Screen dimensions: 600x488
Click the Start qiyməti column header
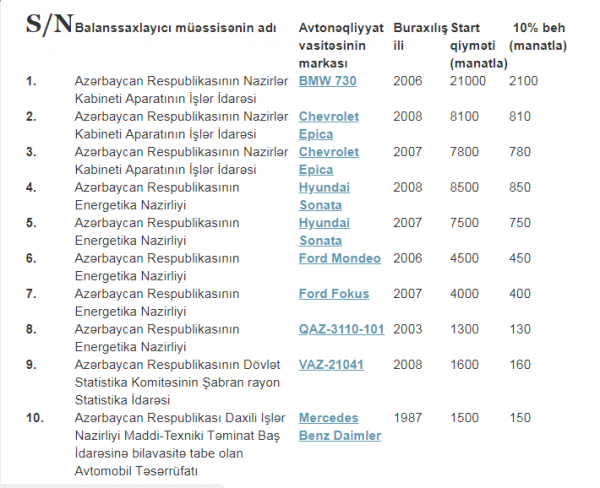(478, 46)
